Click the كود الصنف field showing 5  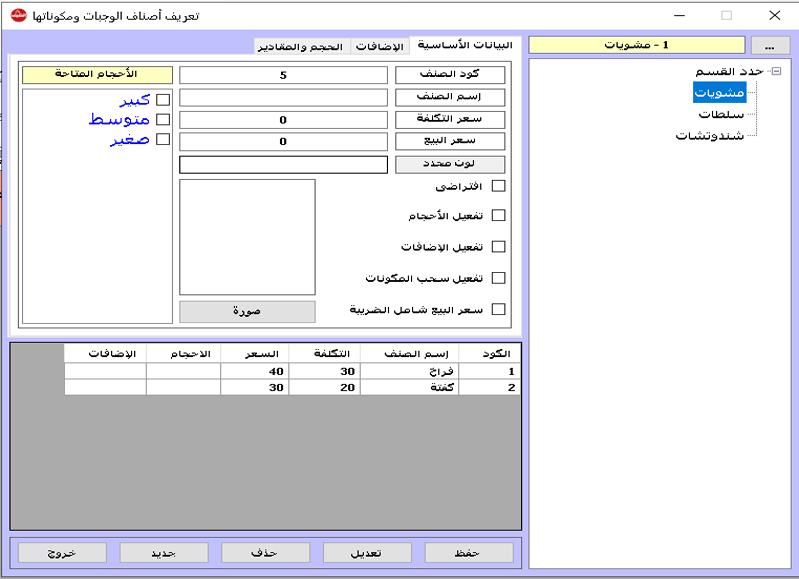(x=283, y=75)
